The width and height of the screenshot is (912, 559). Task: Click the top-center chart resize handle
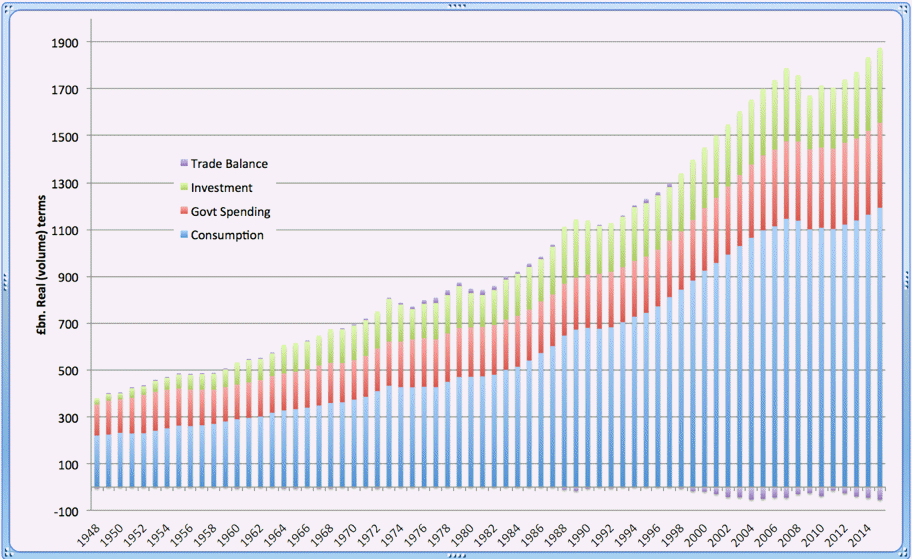pos(456,4)
